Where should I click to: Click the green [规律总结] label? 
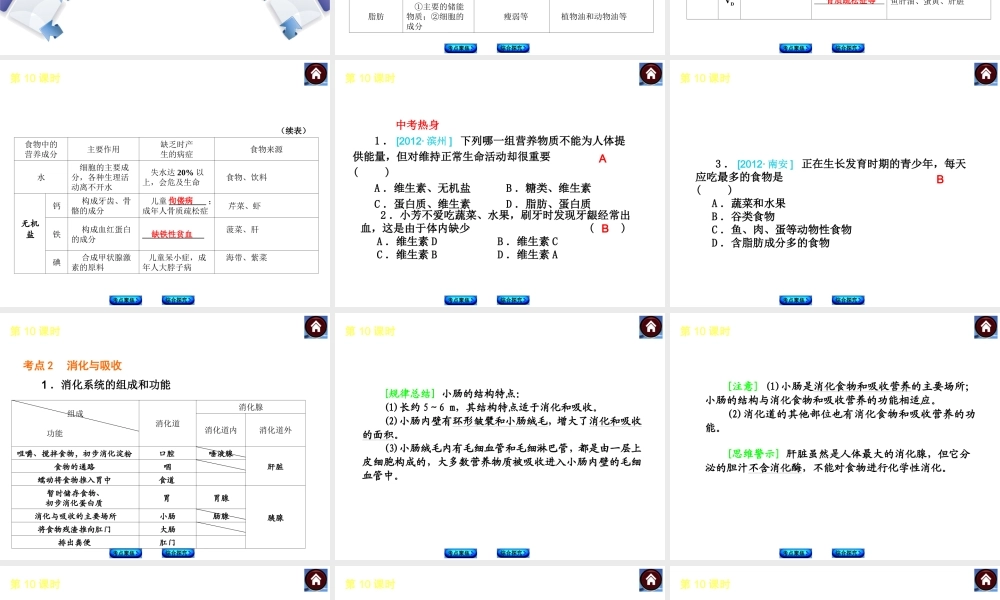click(x=410, y=393)
